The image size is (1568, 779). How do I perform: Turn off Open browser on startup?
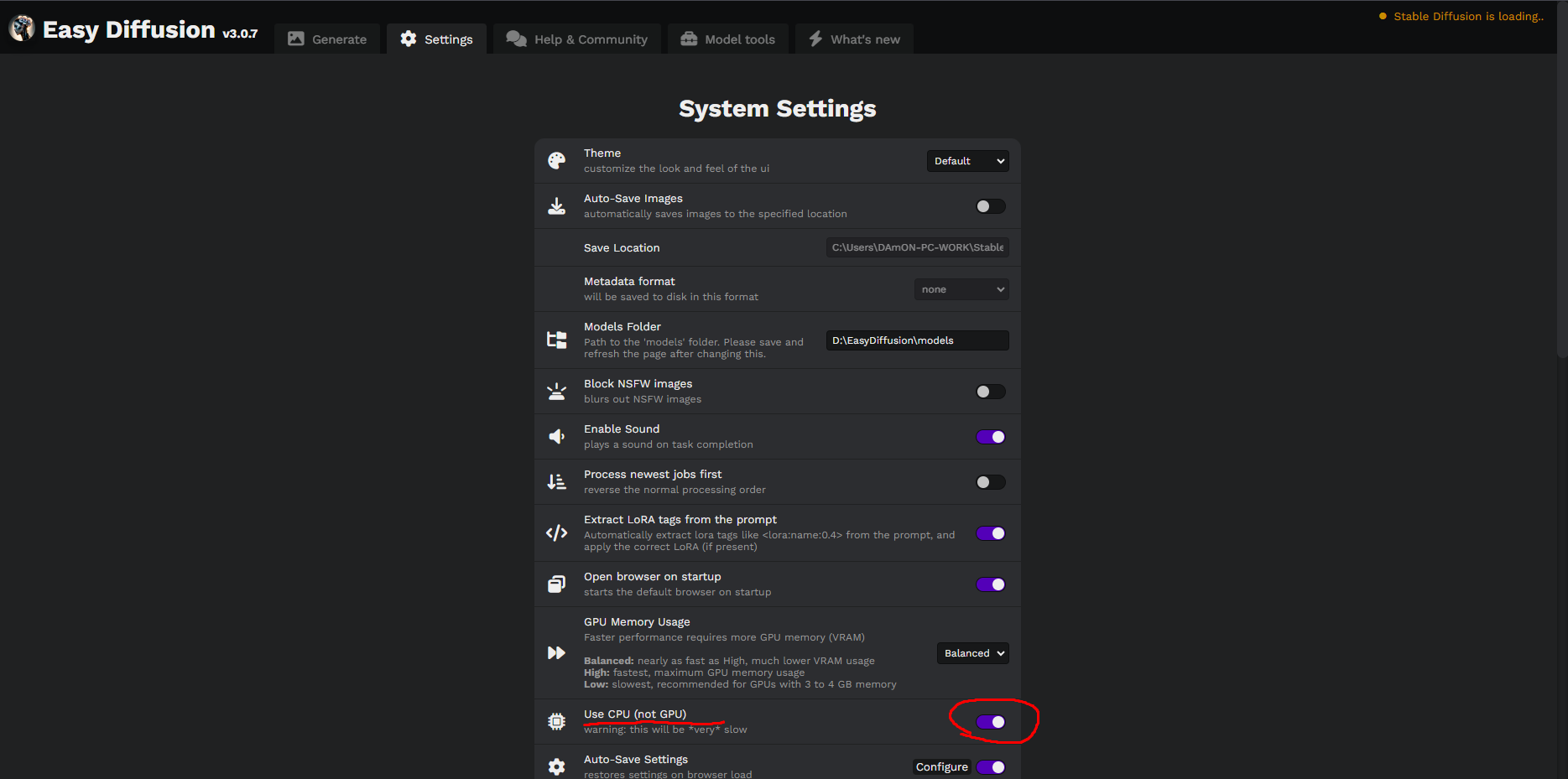[x=990, y=584]
